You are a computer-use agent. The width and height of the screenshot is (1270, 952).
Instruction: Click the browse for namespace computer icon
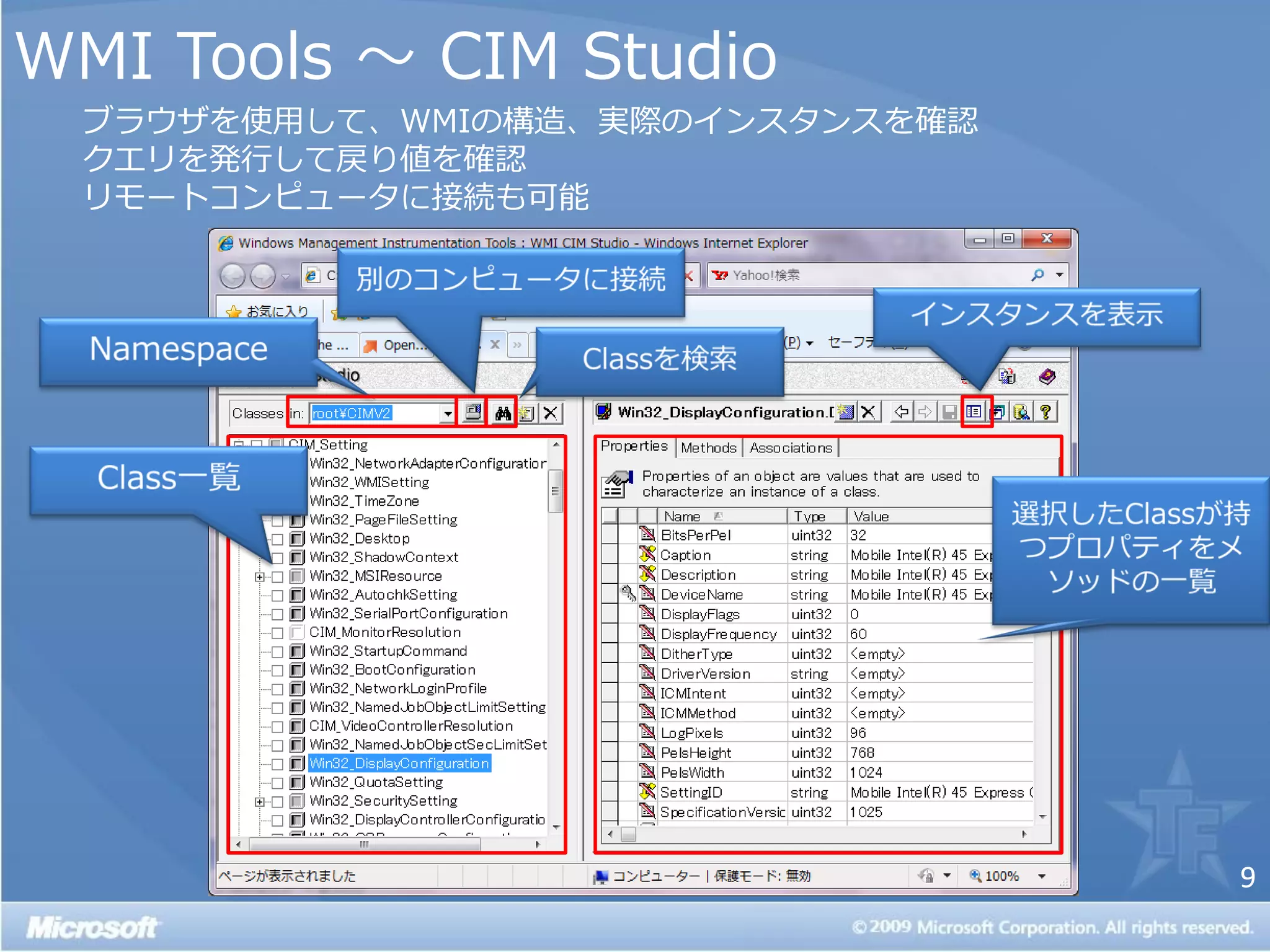click(473, 413)
